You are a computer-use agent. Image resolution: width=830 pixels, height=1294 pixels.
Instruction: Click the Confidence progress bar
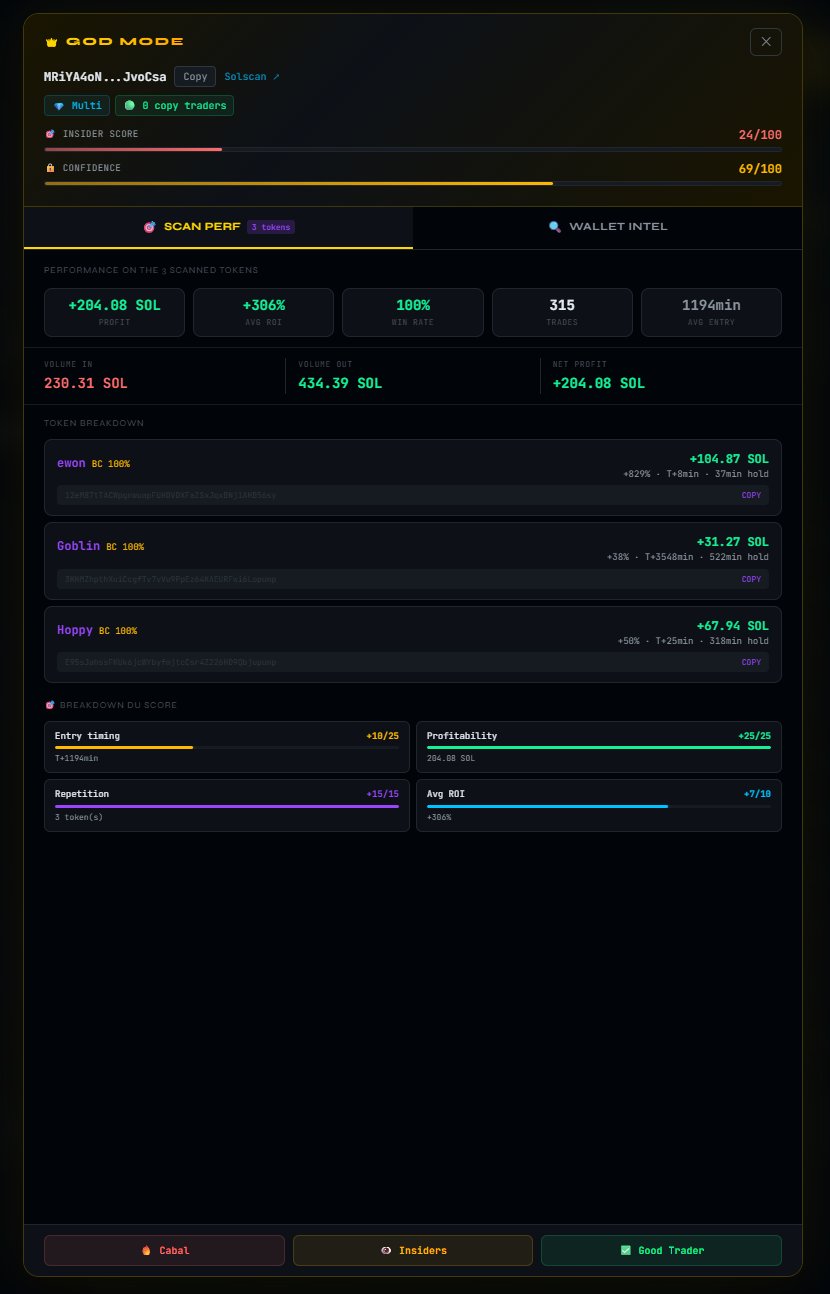pyautogui.click(x=413, y=183)
